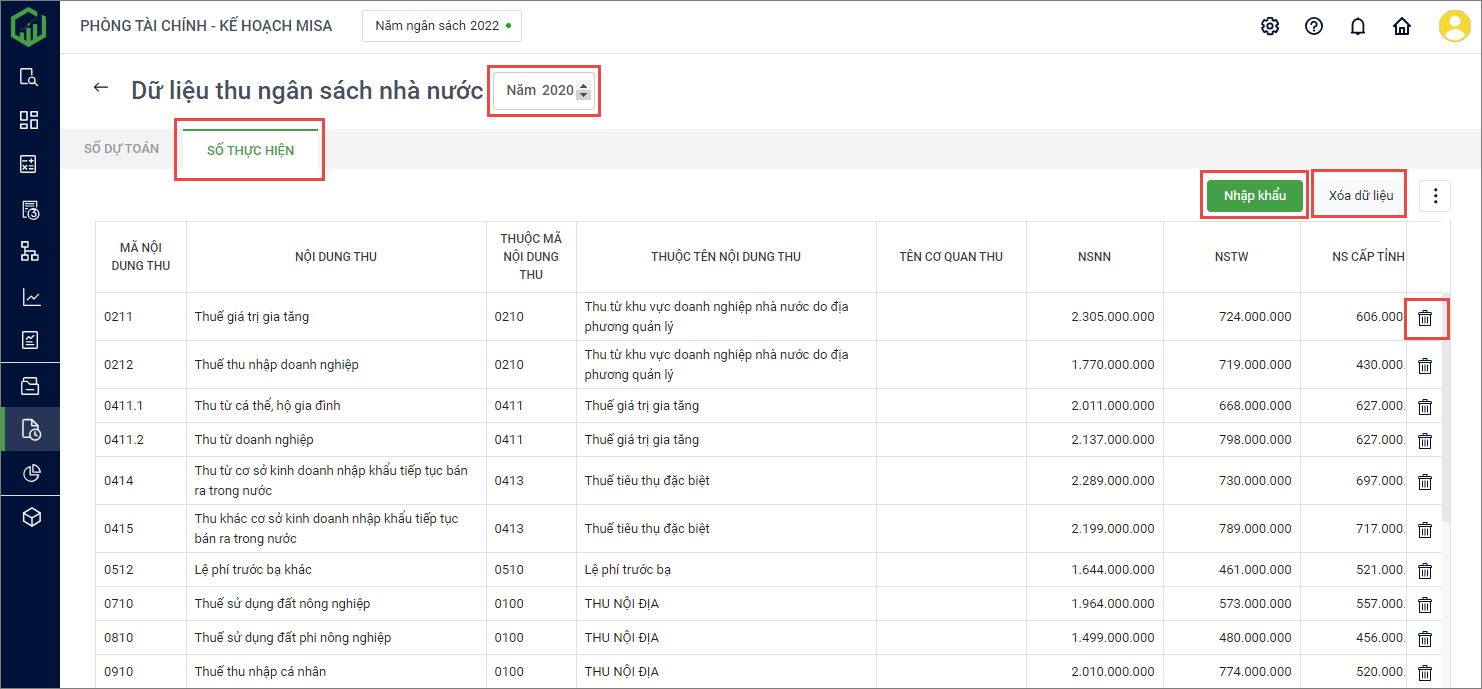Viewport: 1482px width, 689px height.
Task: Open the help question mark icon
Action: click(1314, 27)
